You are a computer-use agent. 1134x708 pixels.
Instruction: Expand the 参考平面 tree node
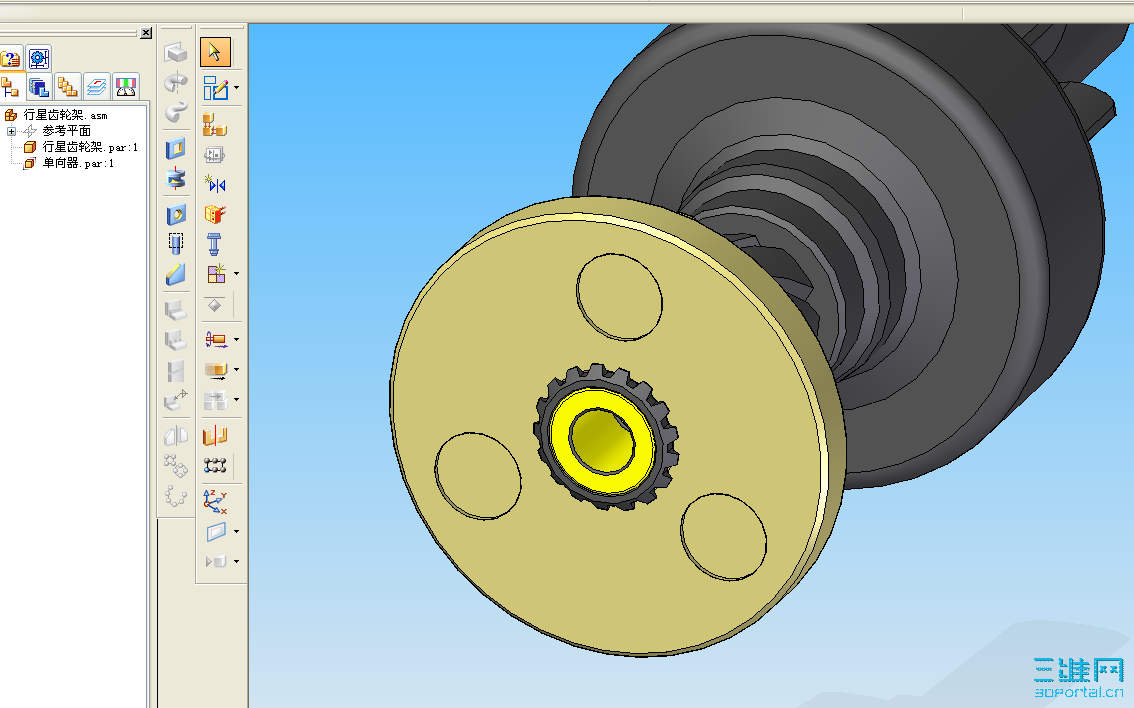[11, 132]
